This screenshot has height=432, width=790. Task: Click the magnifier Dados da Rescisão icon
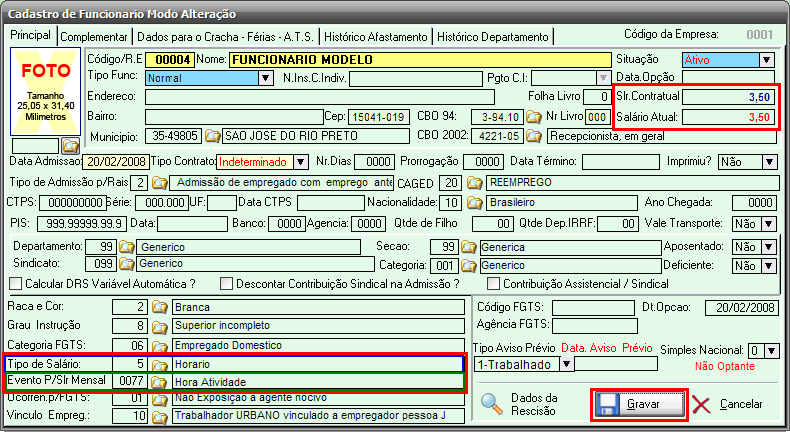coord(491,404)
